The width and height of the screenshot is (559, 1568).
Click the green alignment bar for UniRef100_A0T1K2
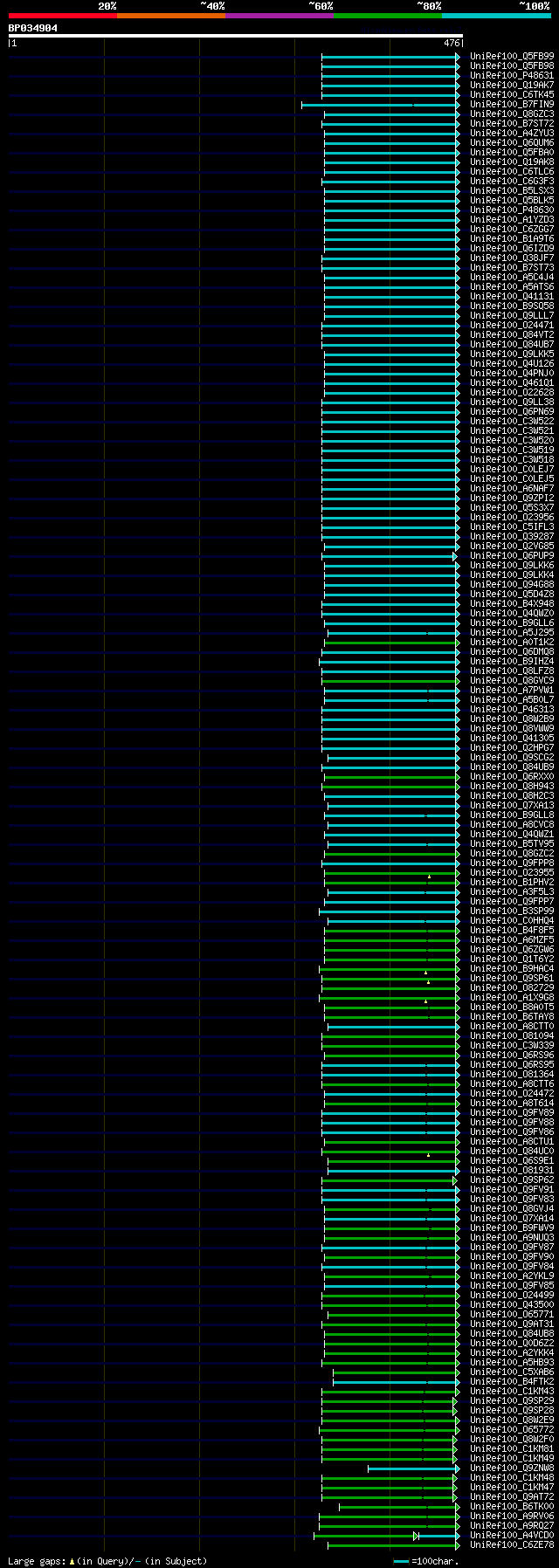[x=391, y=643]
